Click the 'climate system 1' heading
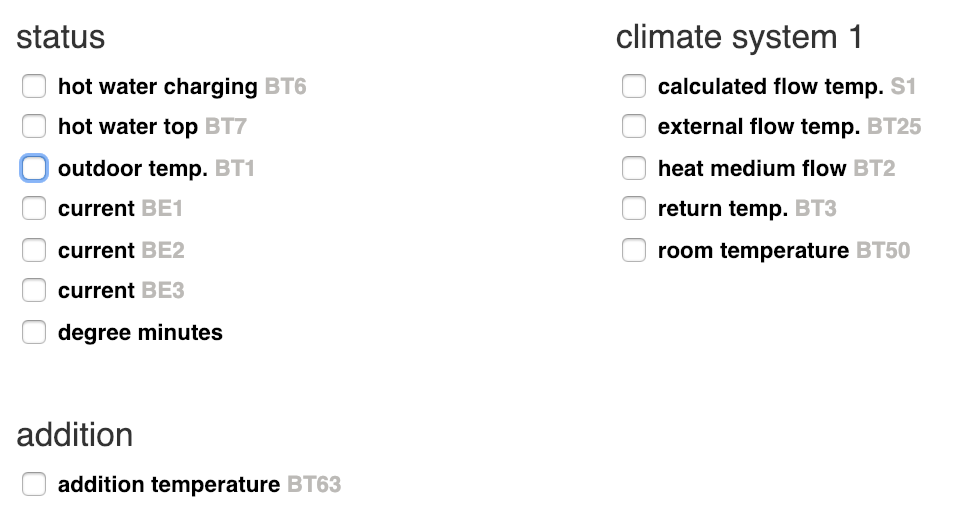The height and width of the screenshot is (522, 960). click(739, 38)
